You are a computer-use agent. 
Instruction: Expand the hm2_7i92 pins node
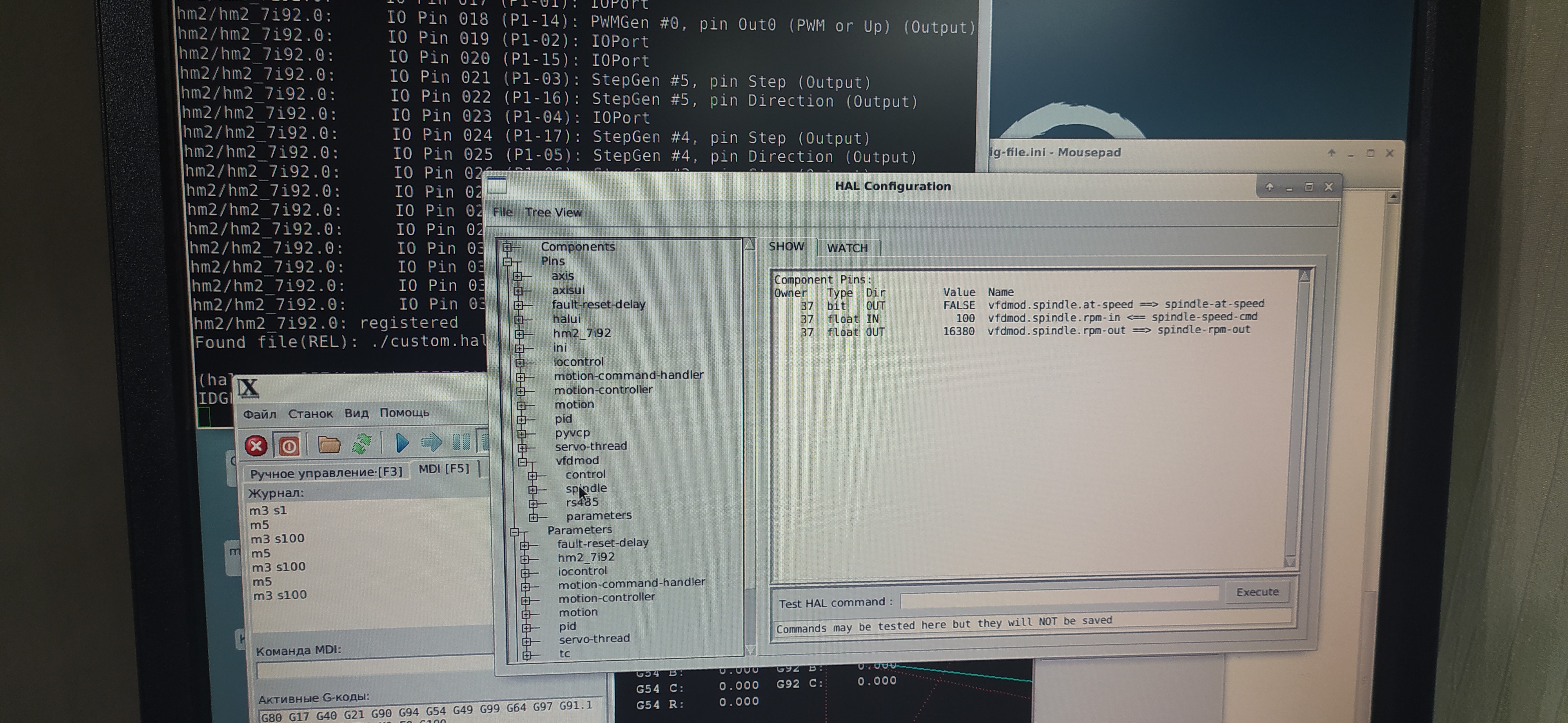pyautogui.click(x=519, y=334)
